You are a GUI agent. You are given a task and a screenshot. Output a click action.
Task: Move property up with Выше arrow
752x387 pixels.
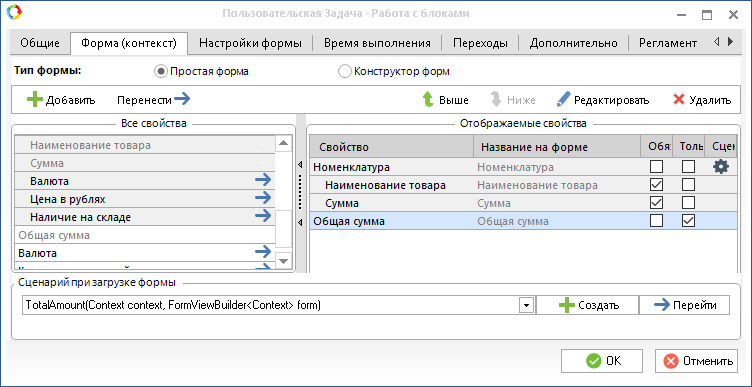click(428, 100)
